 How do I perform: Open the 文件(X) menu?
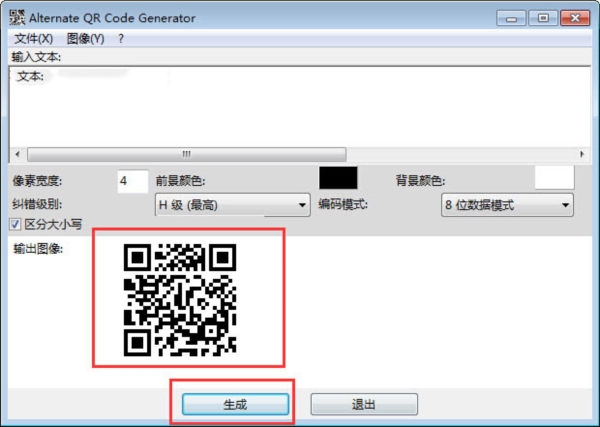point(33,38)
